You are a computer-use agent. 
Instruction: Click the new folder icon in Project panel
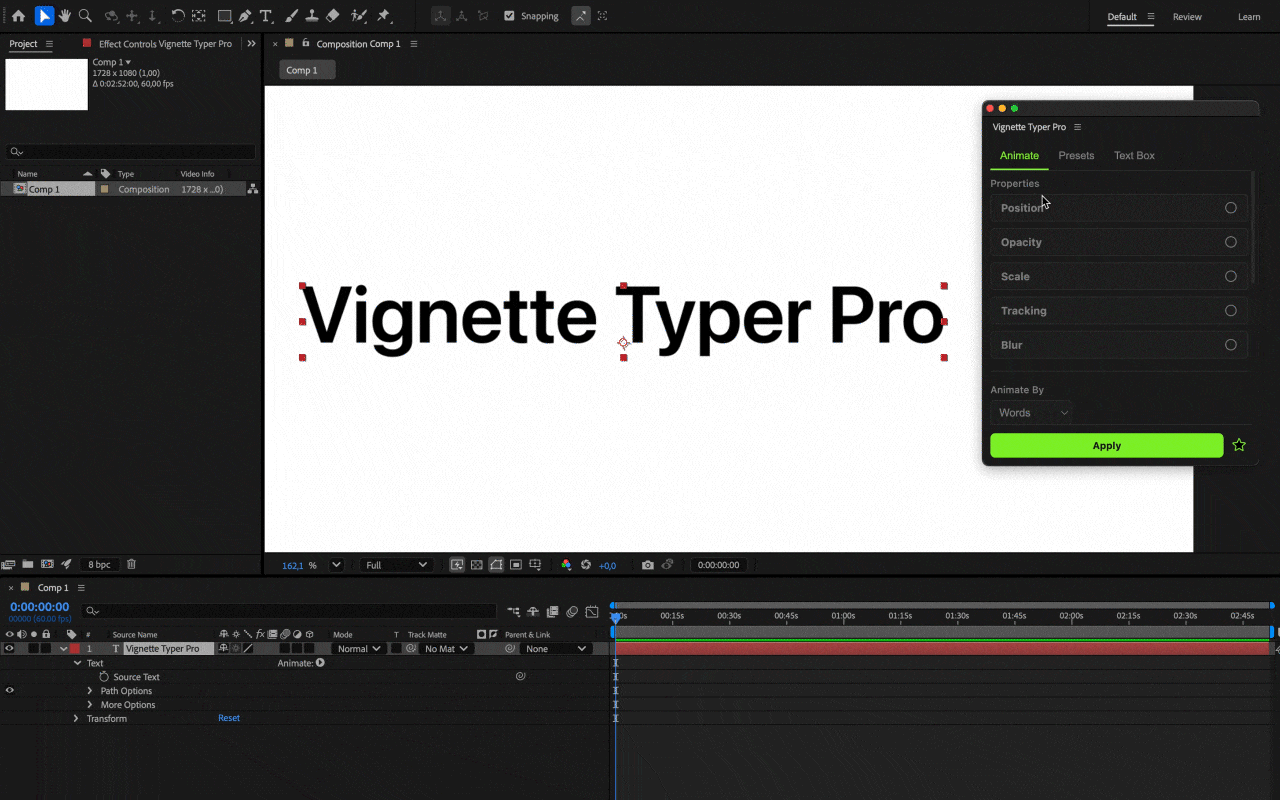[x=28, y=565]
